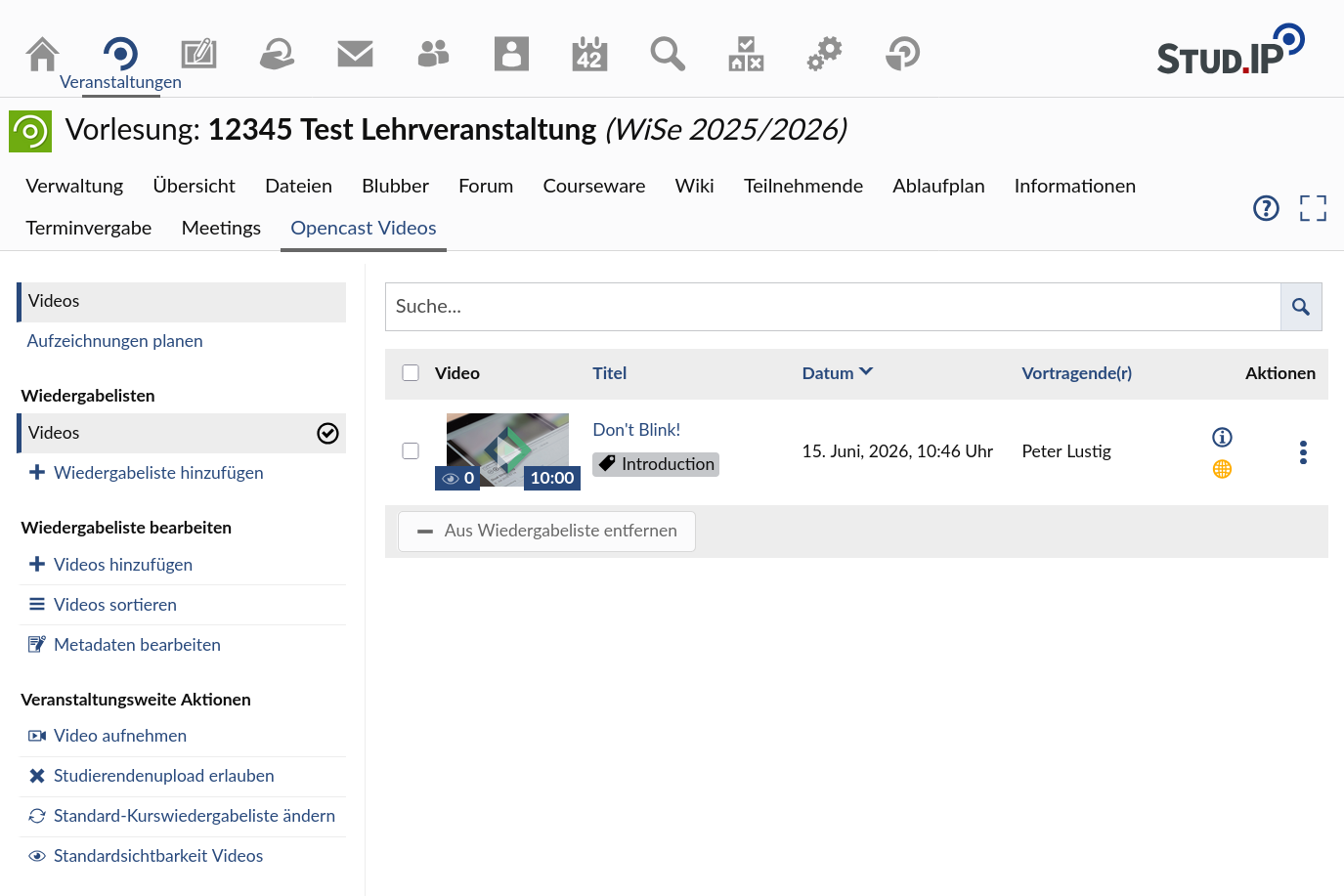The image size is (1344, 896).
Task: Play the Don't Blink! video thumbnail
Action: [x=507, y=451]
